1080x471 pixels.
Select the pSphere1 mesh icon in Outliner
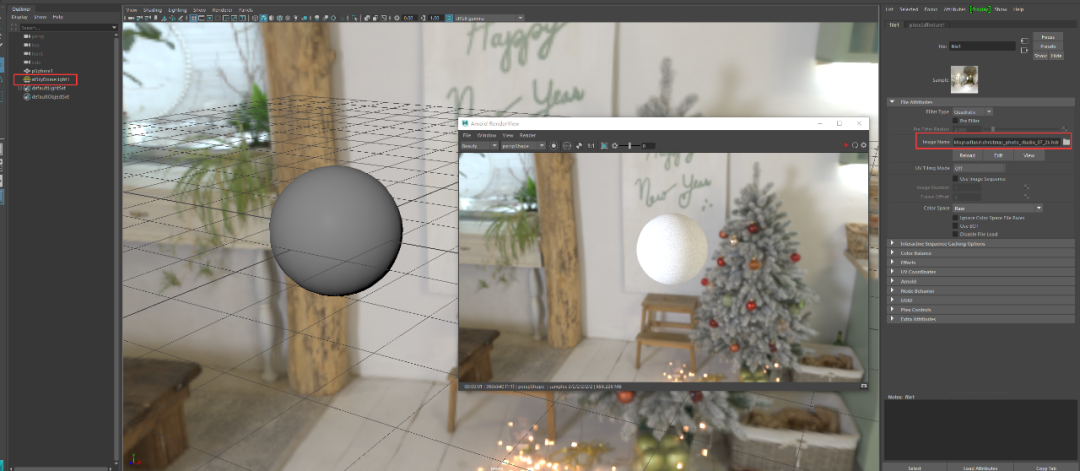tap(27, 71)
